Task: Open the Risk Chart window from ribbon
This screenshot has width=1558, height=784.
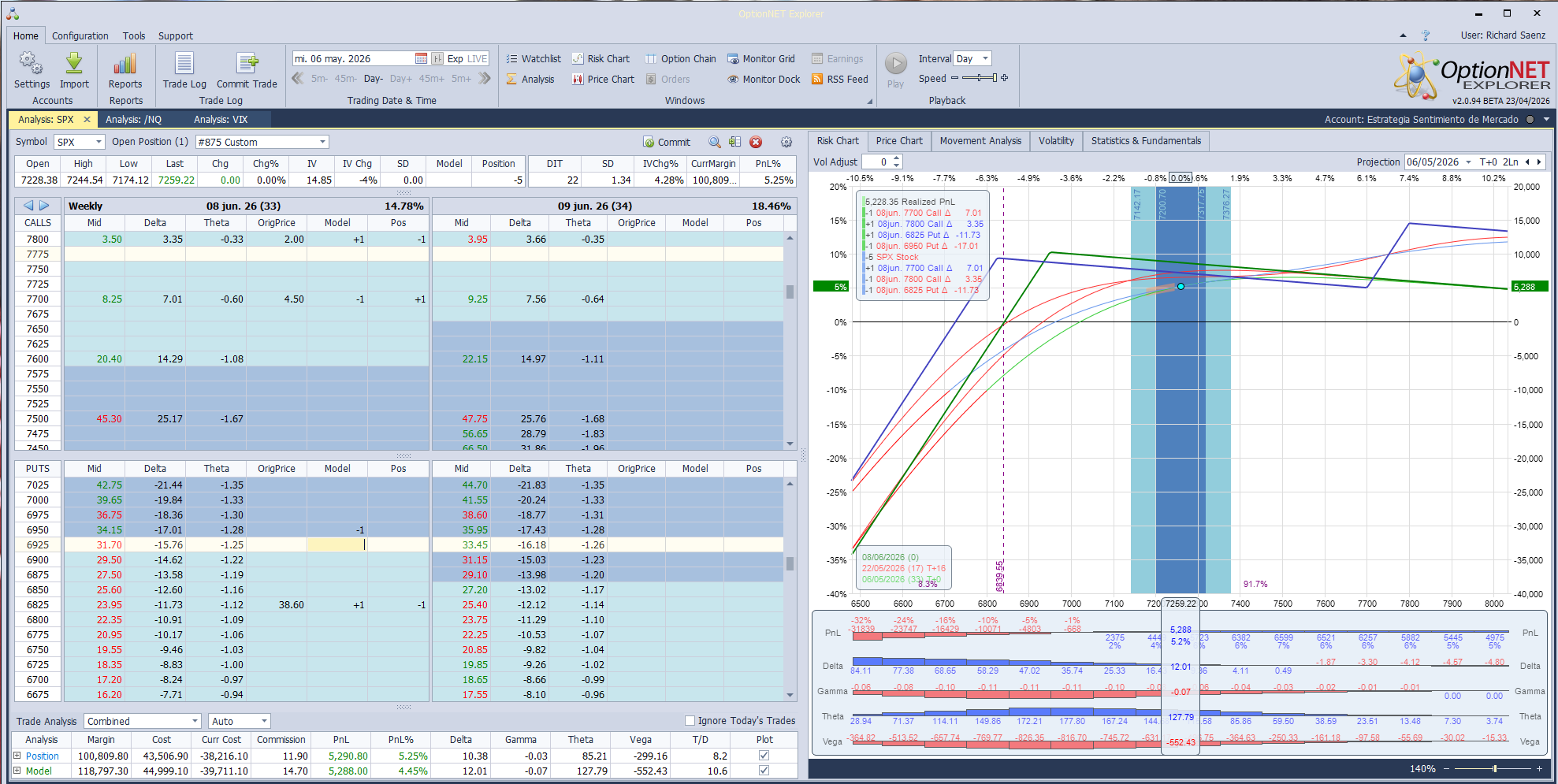Action: [x=601, y=59]
